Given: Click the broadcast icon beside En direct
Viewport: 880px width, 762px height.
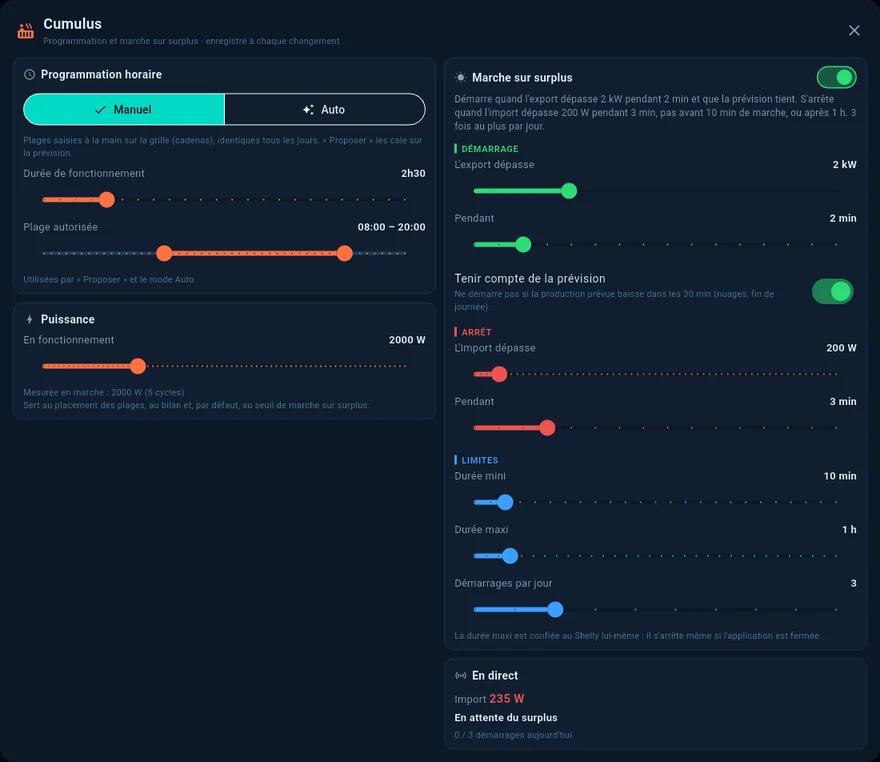Looking at the screenshot, I should point(460,676).
